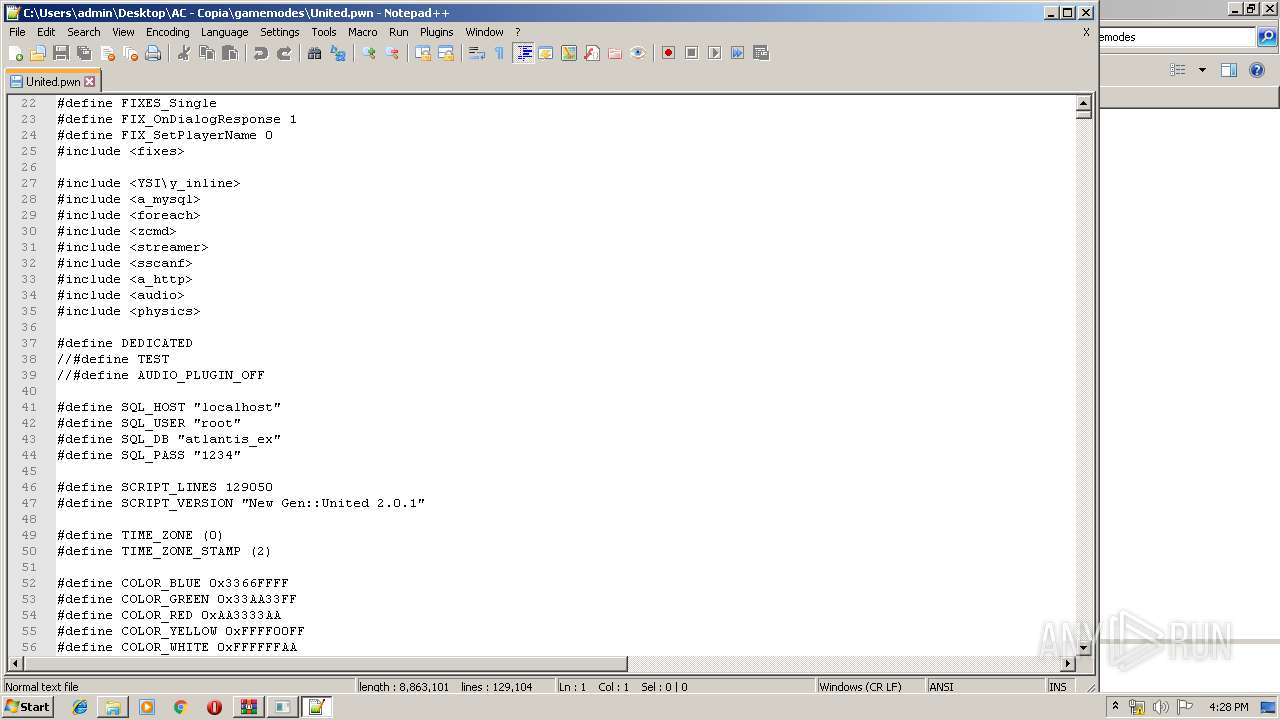Open the Macro menu

pos(363,32)
